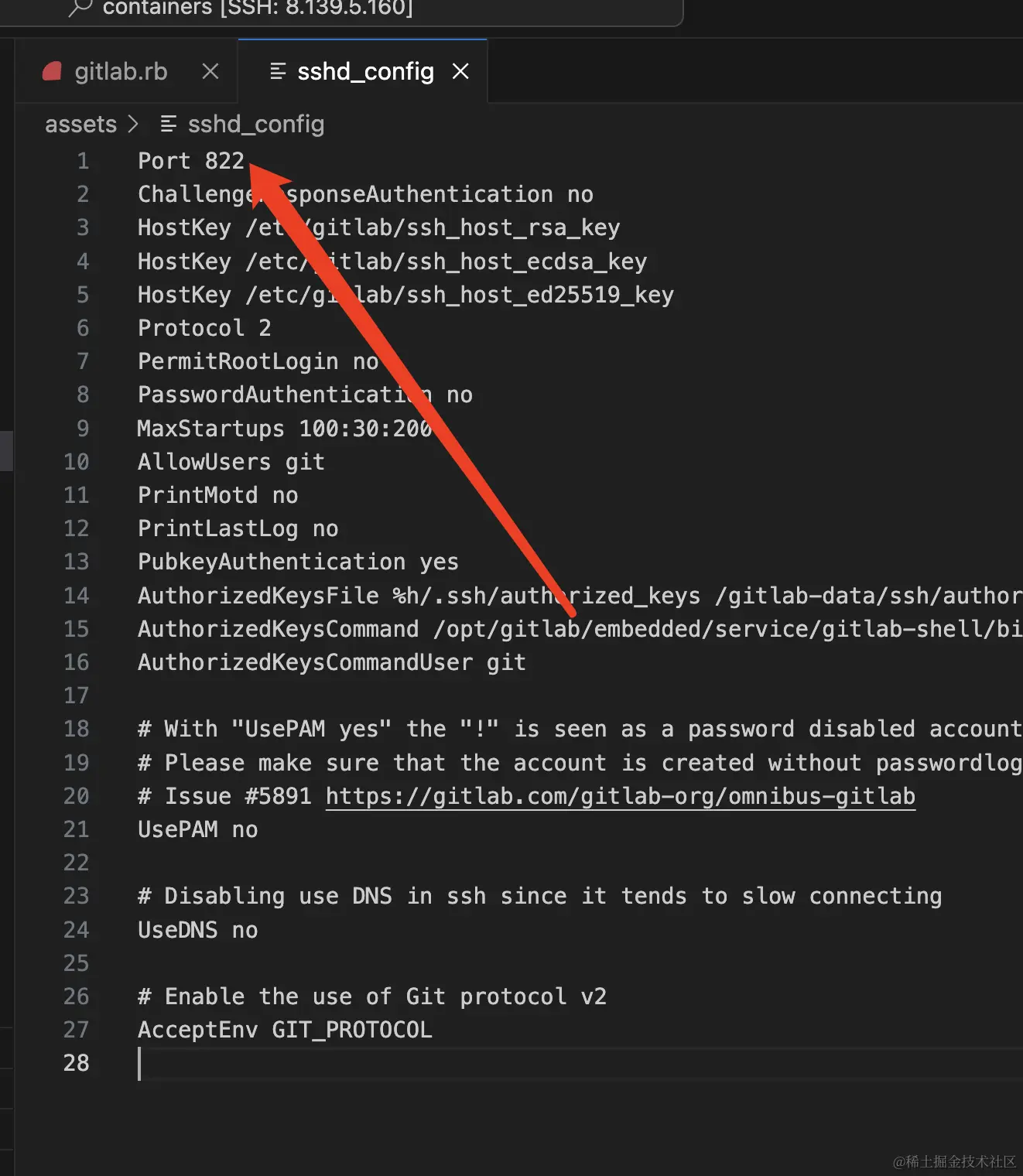The image size is (1023, 1176).
Task: Switch to the gitlab.rb tab
Action: coord(121,72)
